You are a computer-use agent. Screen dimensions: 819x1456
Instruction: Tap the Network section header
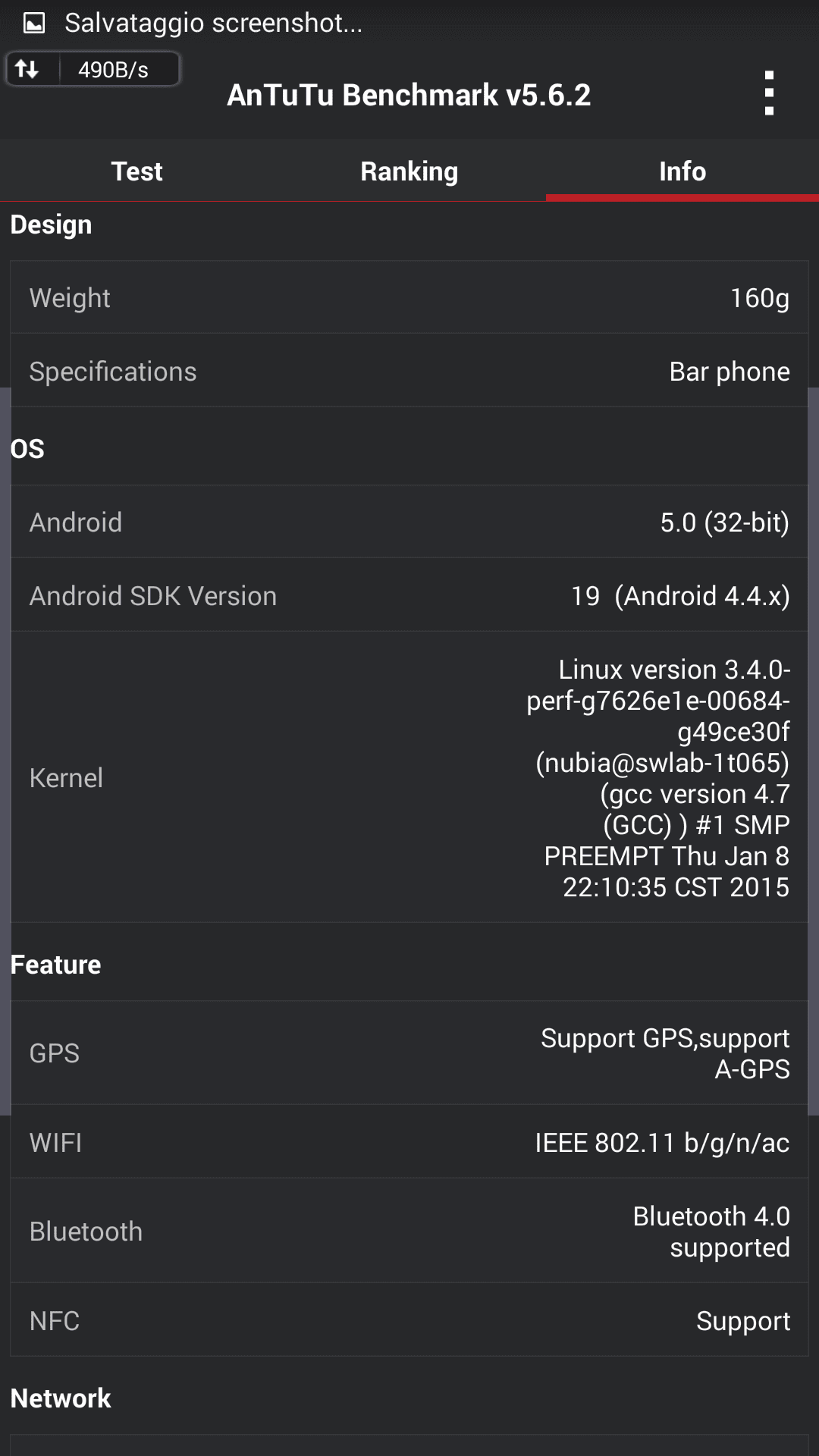tap(61, 1398)
